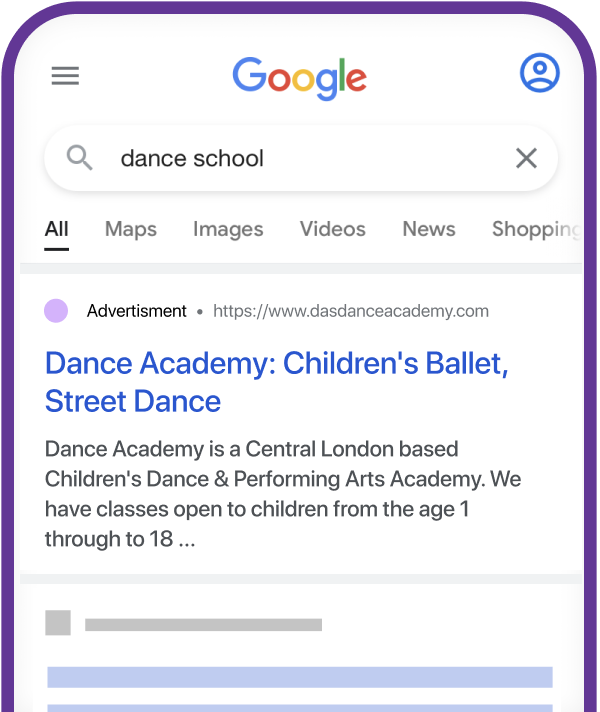Click the Advertisment label
Viewport: 600px width, 712px height.
(x=137, y=311)
